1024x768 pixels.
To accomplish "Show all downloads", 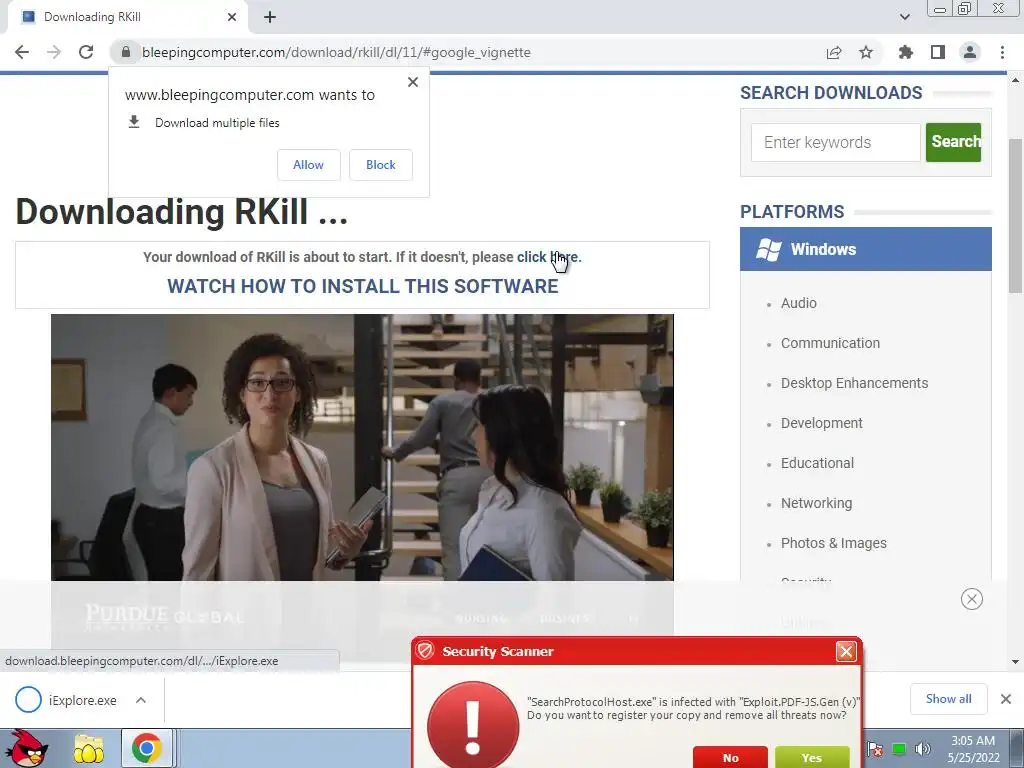I will coord(948,699).
